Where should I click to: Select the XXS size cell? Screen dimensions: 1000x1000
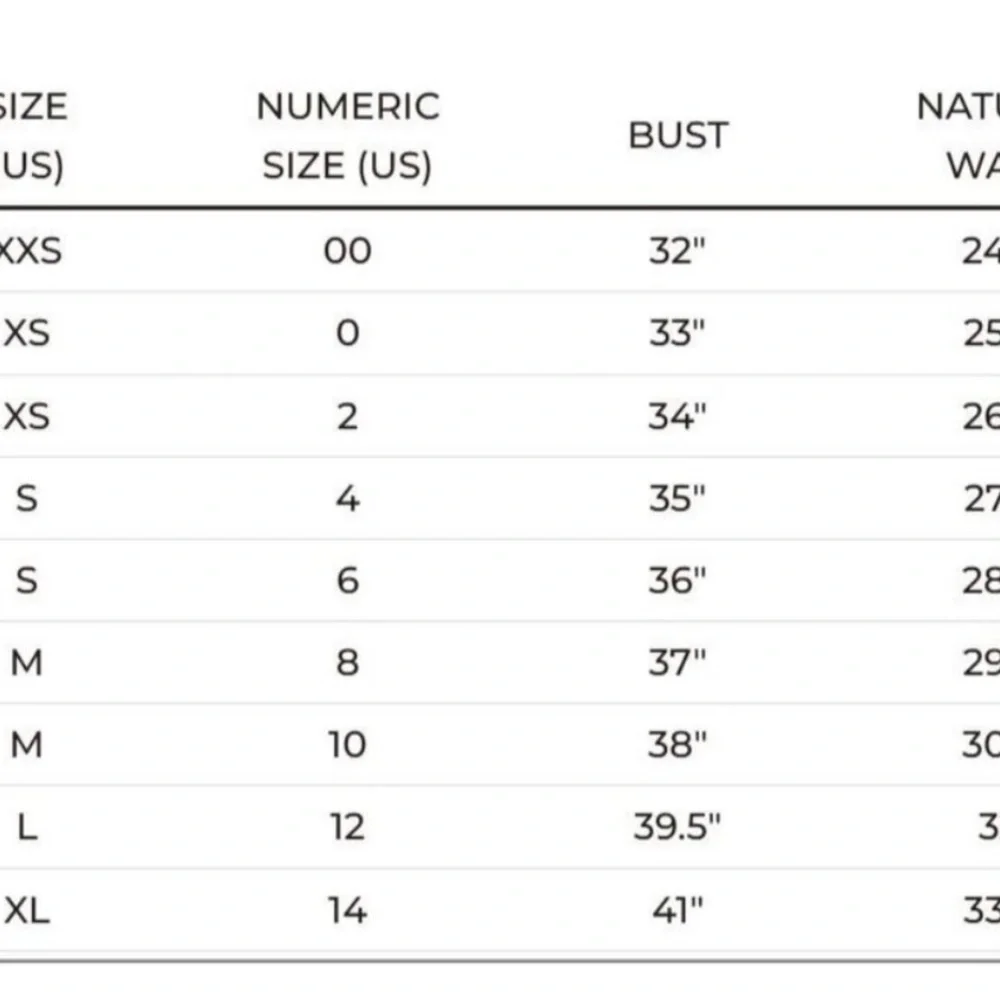click(30, 250)
